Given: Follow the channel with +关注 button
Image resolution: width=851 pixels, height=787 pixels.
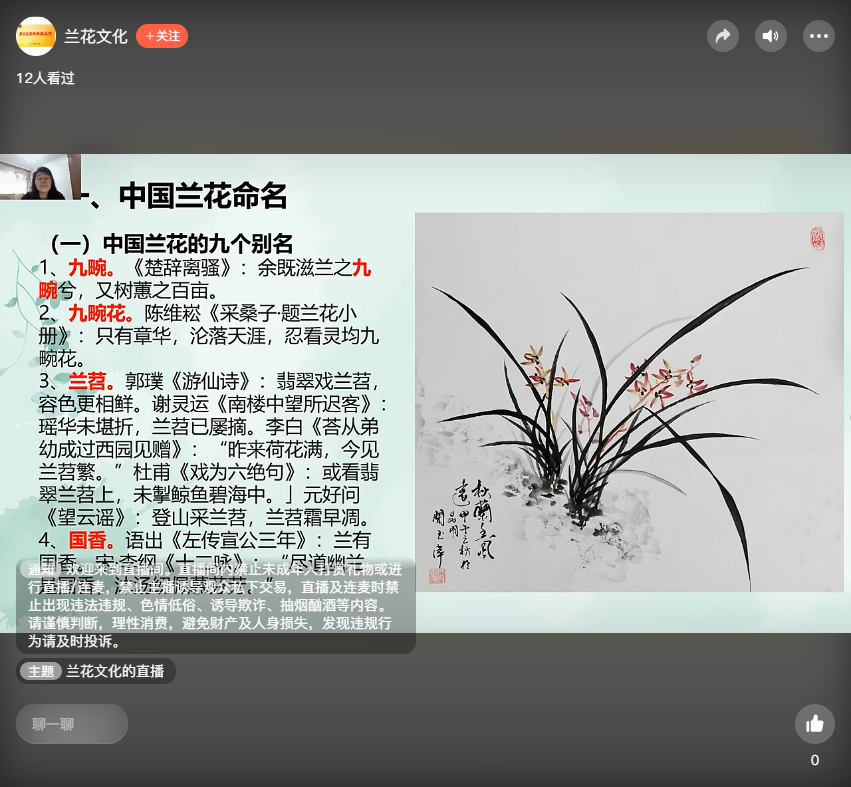Looking at the screenshot, I should [162, 36].
